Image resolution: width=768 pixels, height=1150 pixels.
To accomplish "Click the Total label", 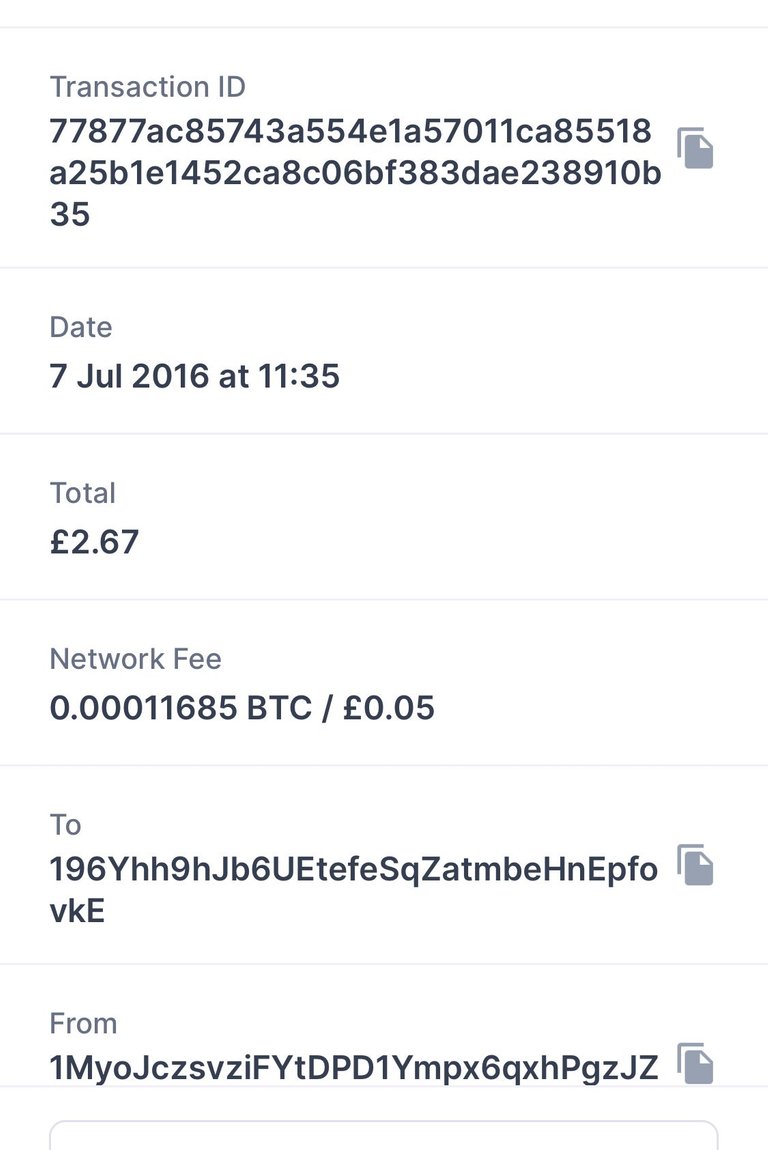I will (x=82, y=493).
